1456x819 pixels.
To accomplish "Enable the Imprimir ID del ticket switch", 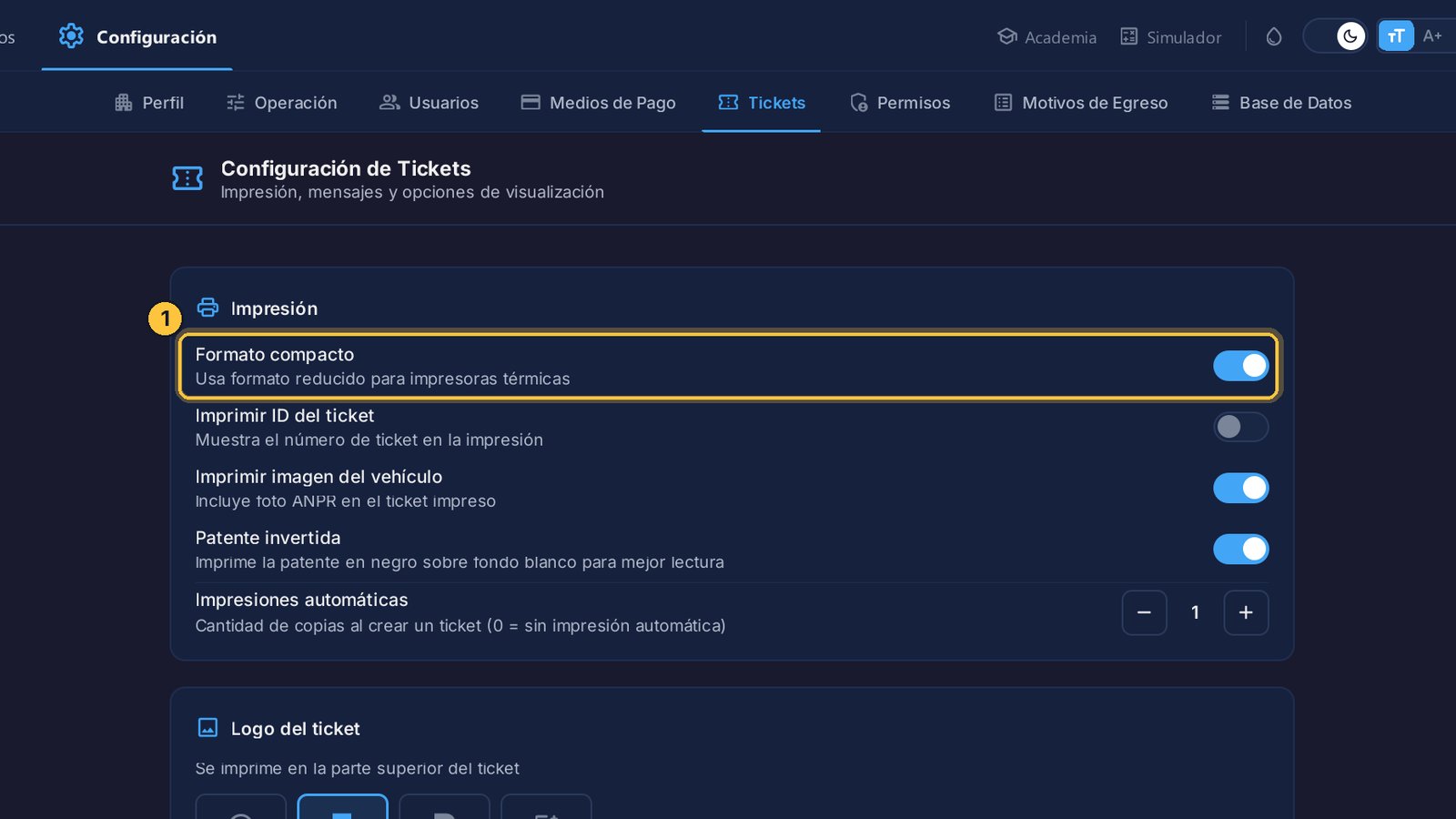I will click(x=1240, y=427).
